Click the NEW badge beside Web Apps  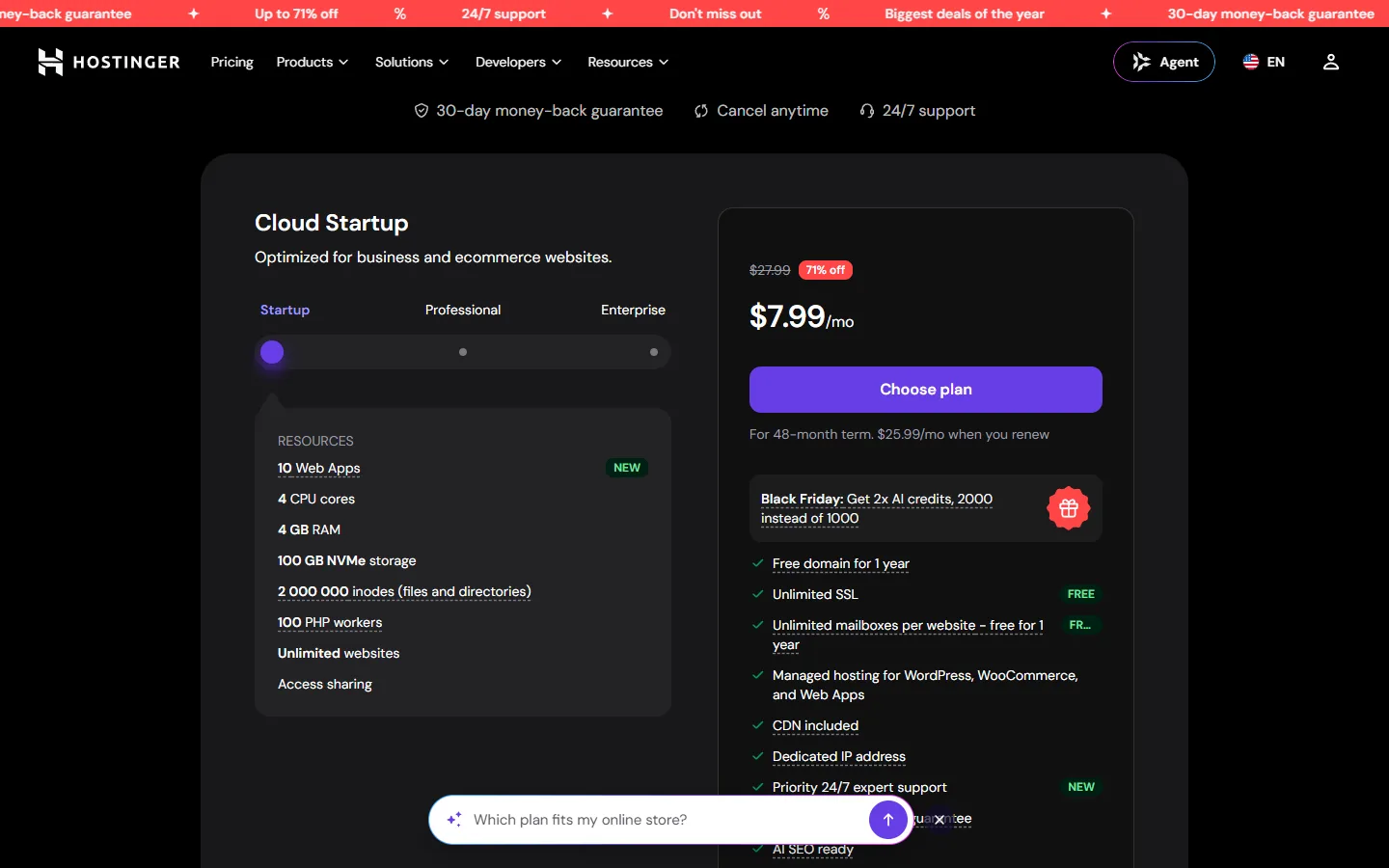click(x=627, y=468)
